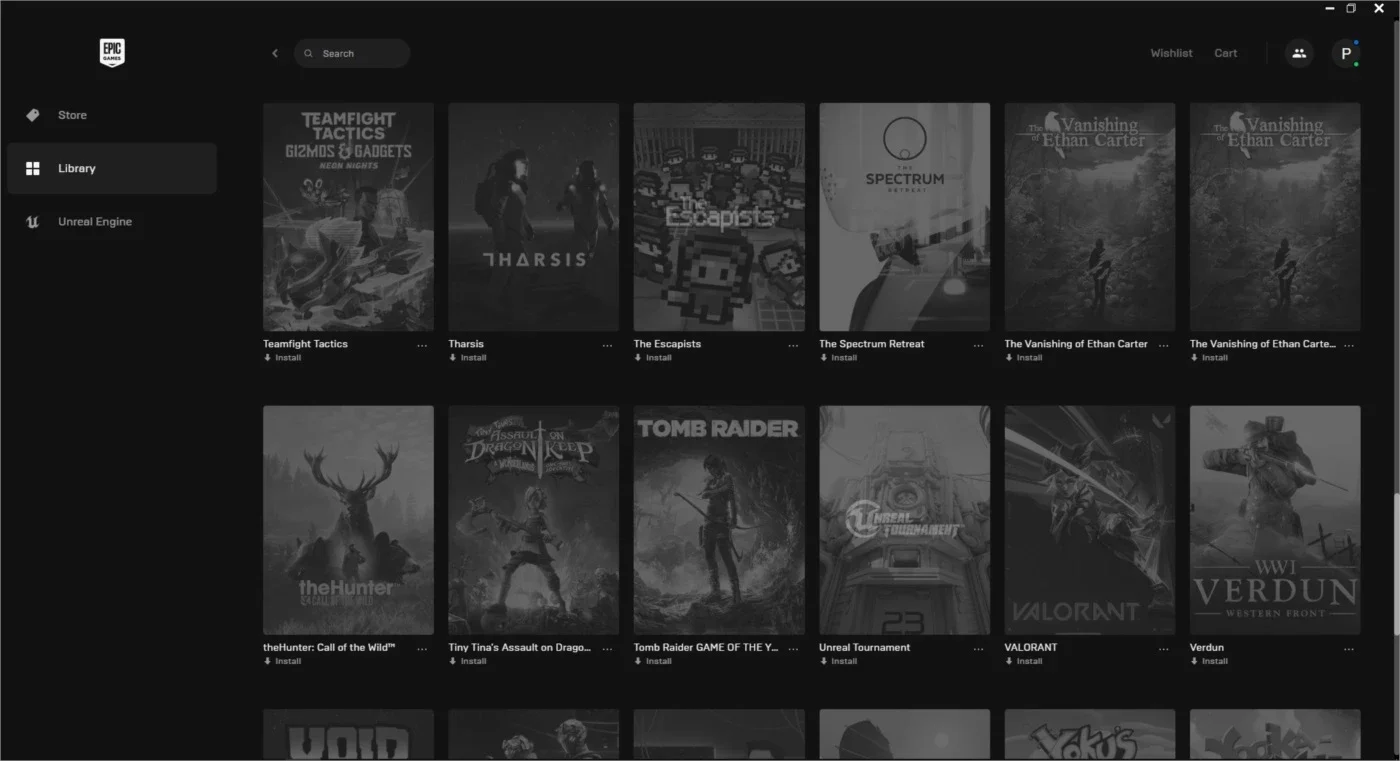This screenshot has width=1400, height=761.
Task: Click the back arrow button
Action: (275, 53)
